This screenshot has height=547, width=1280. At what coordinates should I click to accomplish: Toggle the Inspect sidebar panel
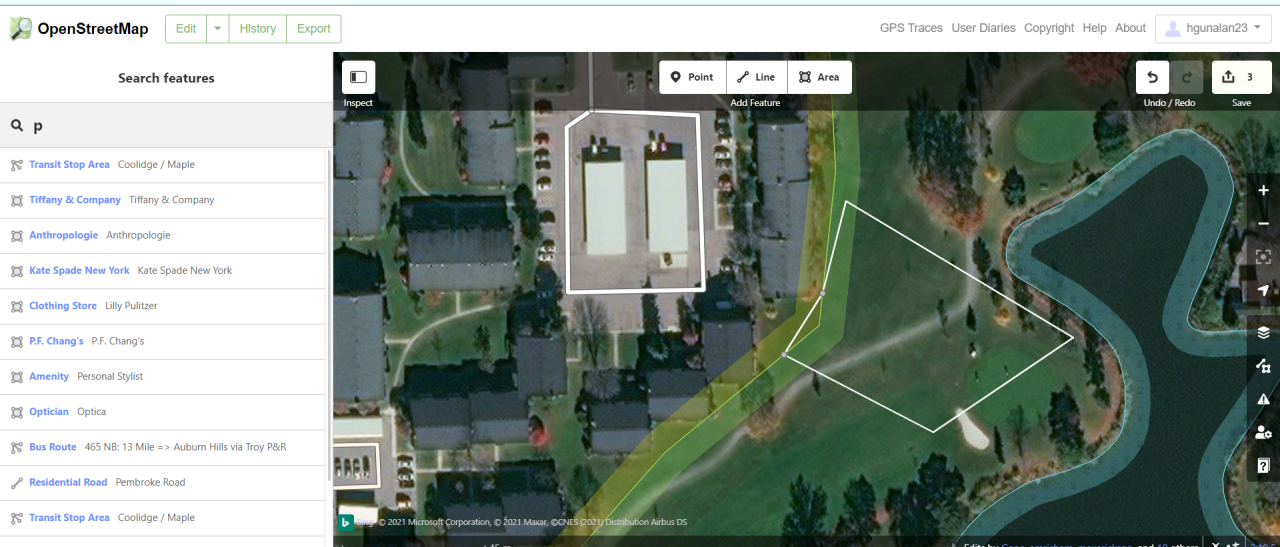358,77
